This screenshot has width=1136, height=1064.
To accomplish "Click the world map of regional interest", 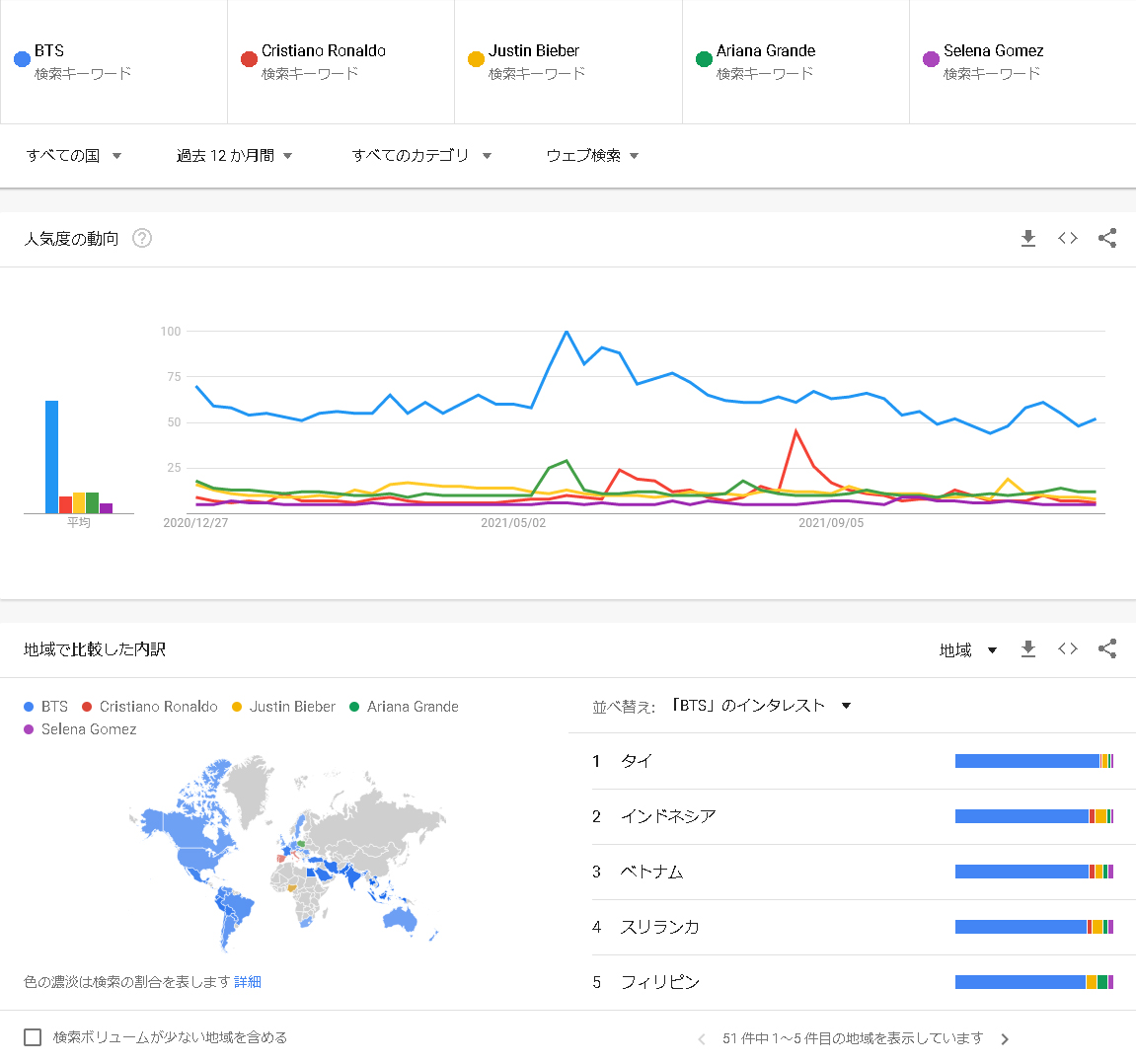I will click(287, 853).
